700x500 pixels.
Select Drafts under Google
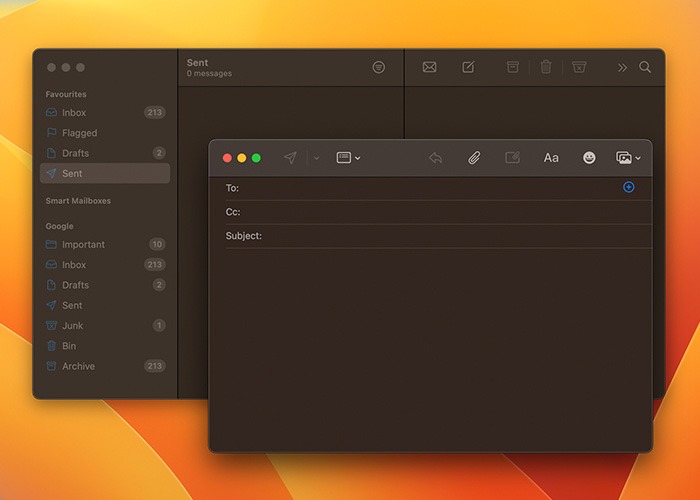click(105, 285)
